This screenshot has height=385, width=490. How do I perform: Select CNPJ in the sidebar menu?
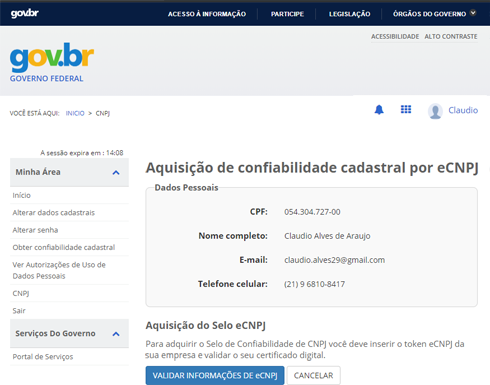pyautogui.click(x=21, y=293)
